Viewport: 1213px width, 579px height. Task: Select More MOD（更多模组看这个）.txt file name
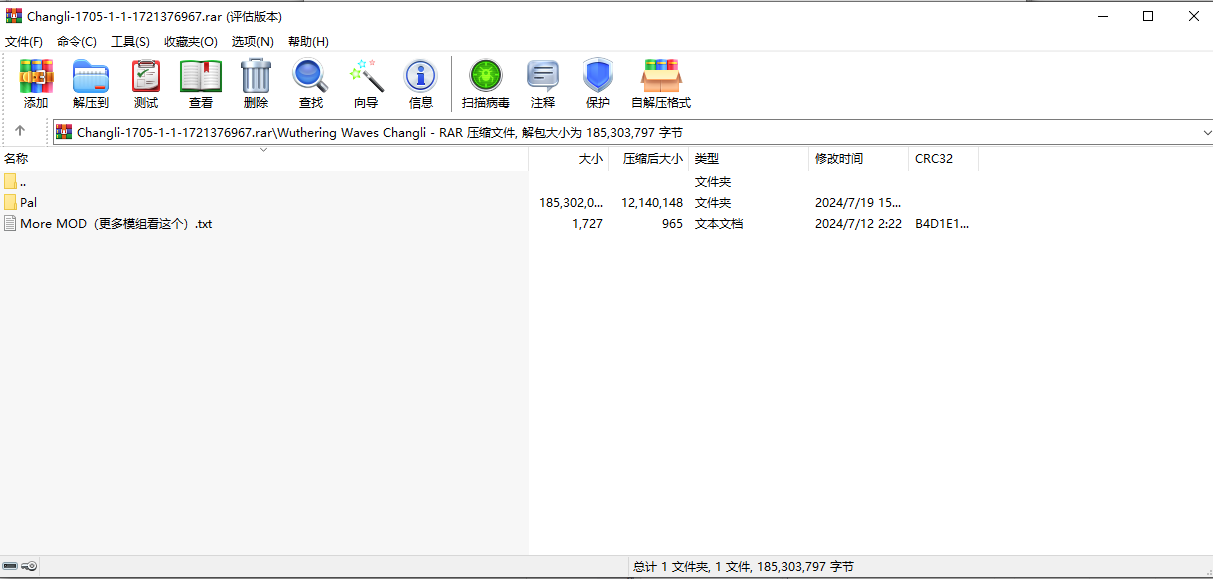click(116, 223)
